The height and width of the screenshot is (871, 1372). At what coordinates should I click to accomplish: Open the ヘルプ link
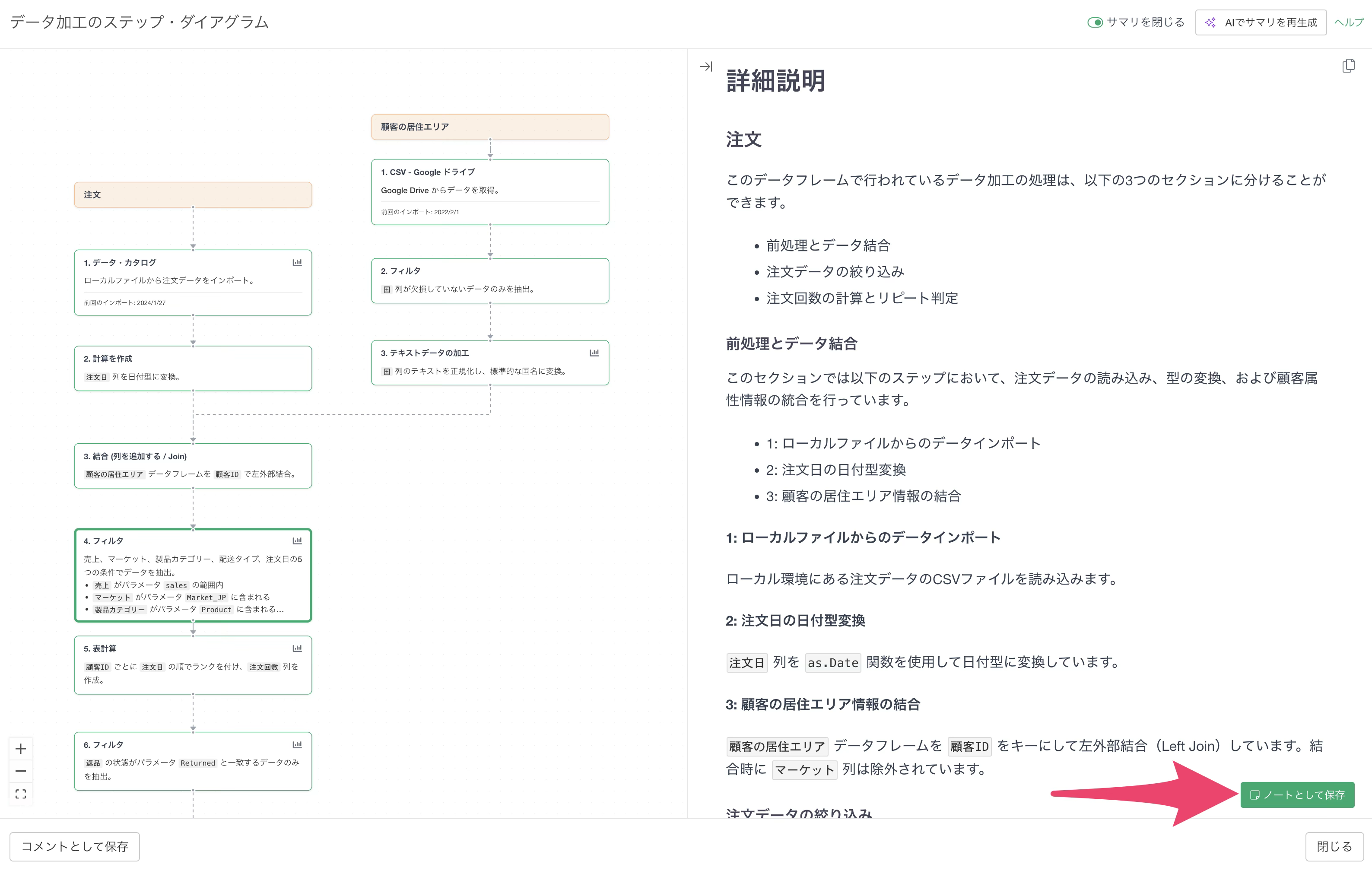[1349, 22]
